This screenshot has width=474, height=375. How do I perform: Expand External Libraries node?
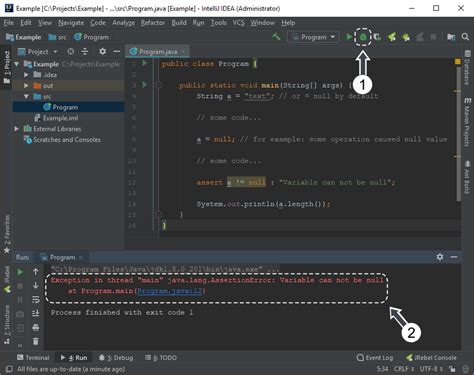tap(17, 129)
